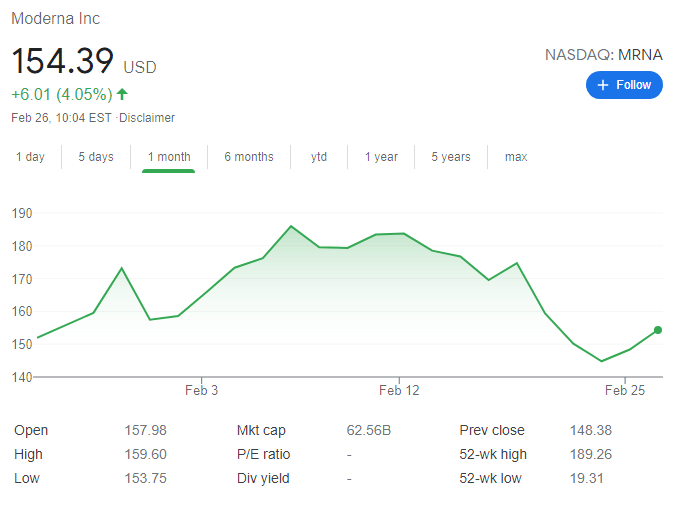Click the Mkt cap value 62.56B

(x=369, y=430)
